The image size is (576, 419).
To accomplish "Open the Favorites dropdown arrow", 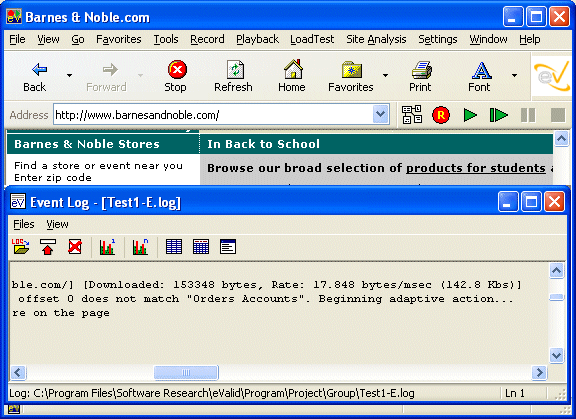I will [x=385, y=76].
